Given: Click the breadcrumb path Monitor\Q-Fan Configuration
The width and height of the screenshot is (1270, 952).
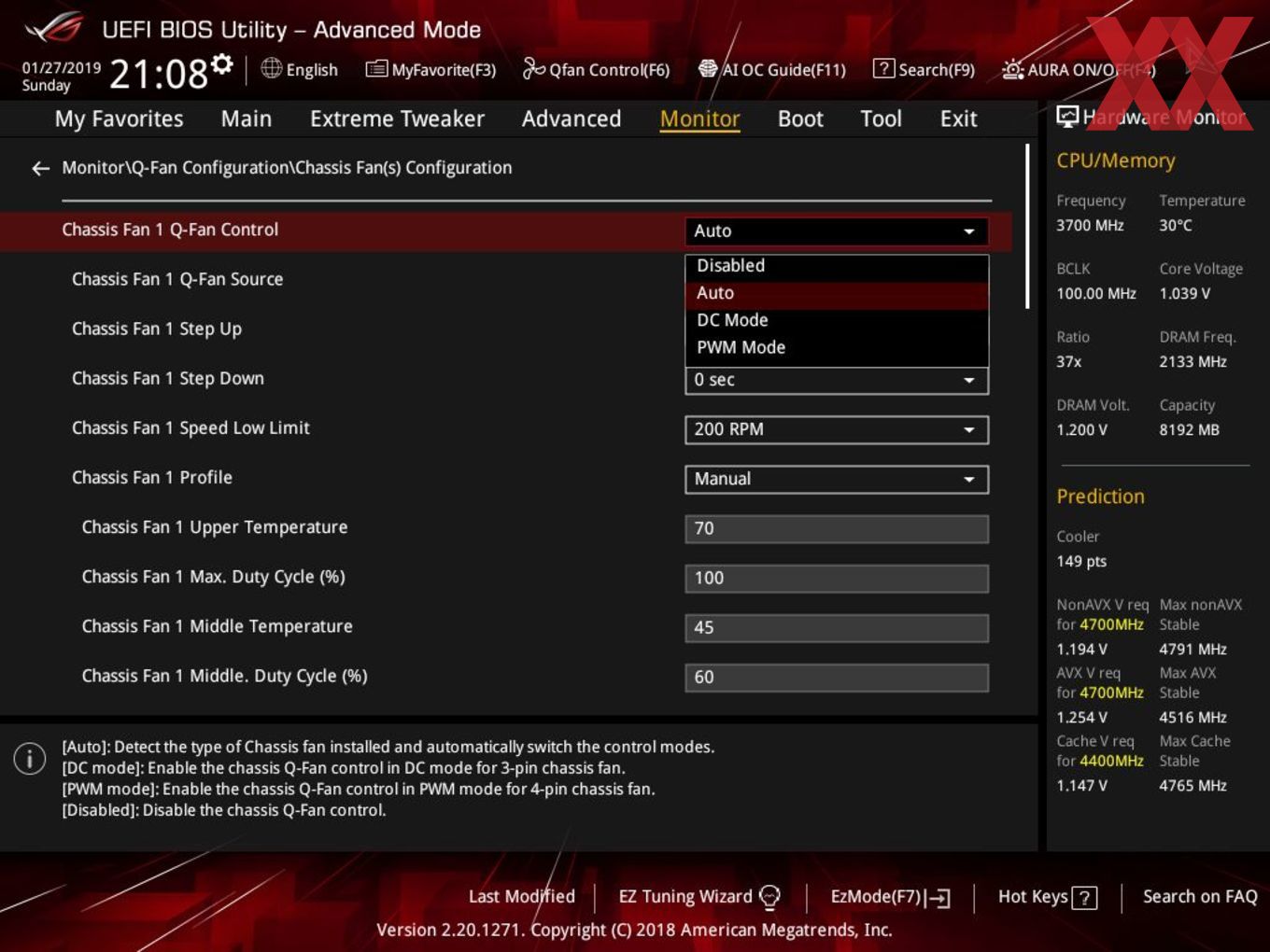Looking at the screenshot, I should coord(287,168).
